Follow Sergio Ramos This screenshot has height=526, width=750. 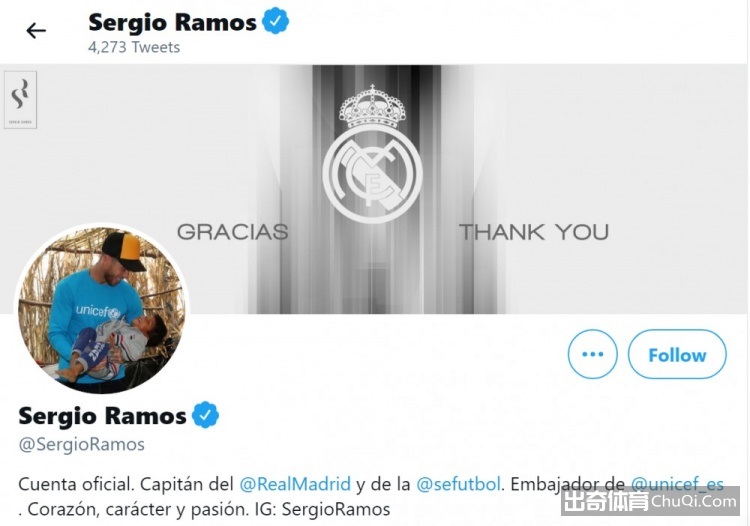click(x=677, y=354)
